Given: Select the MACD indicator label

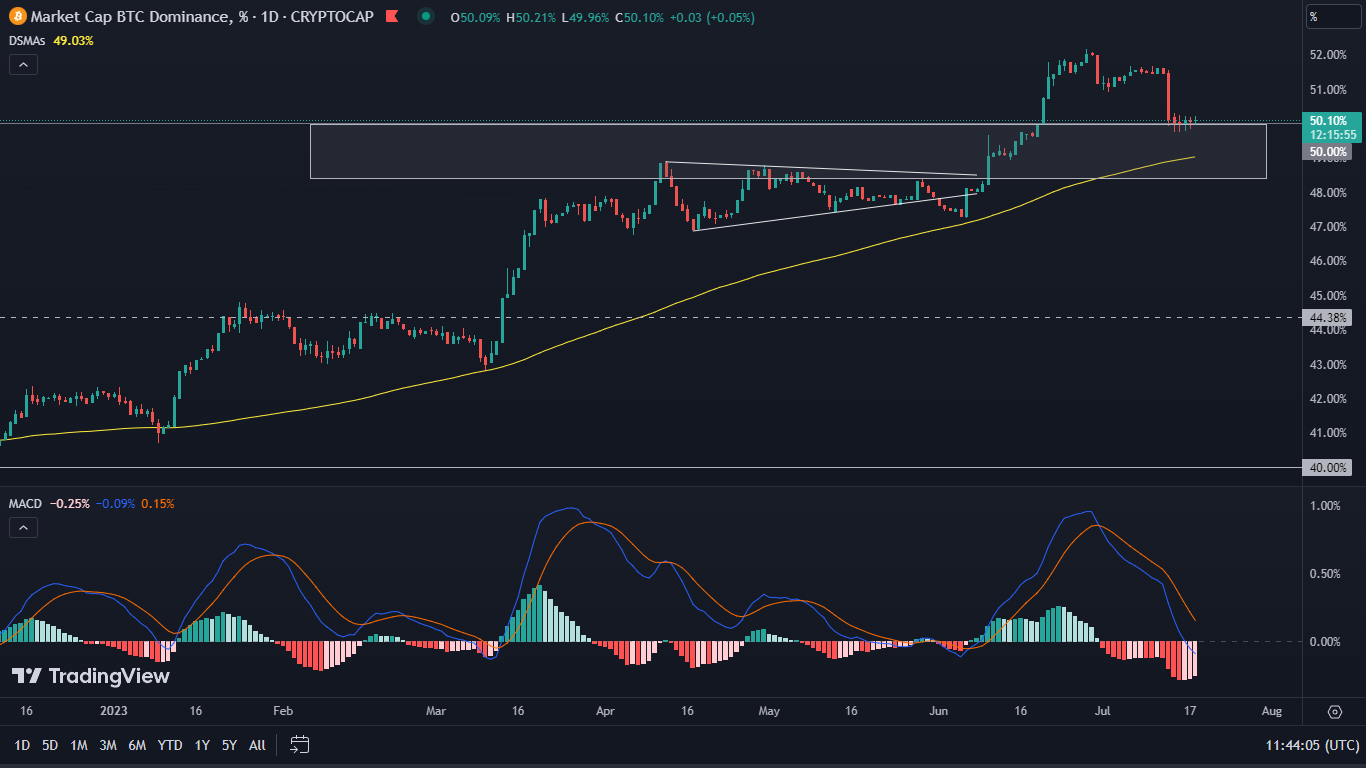Looking at the screenshot, I should (25, 504).
